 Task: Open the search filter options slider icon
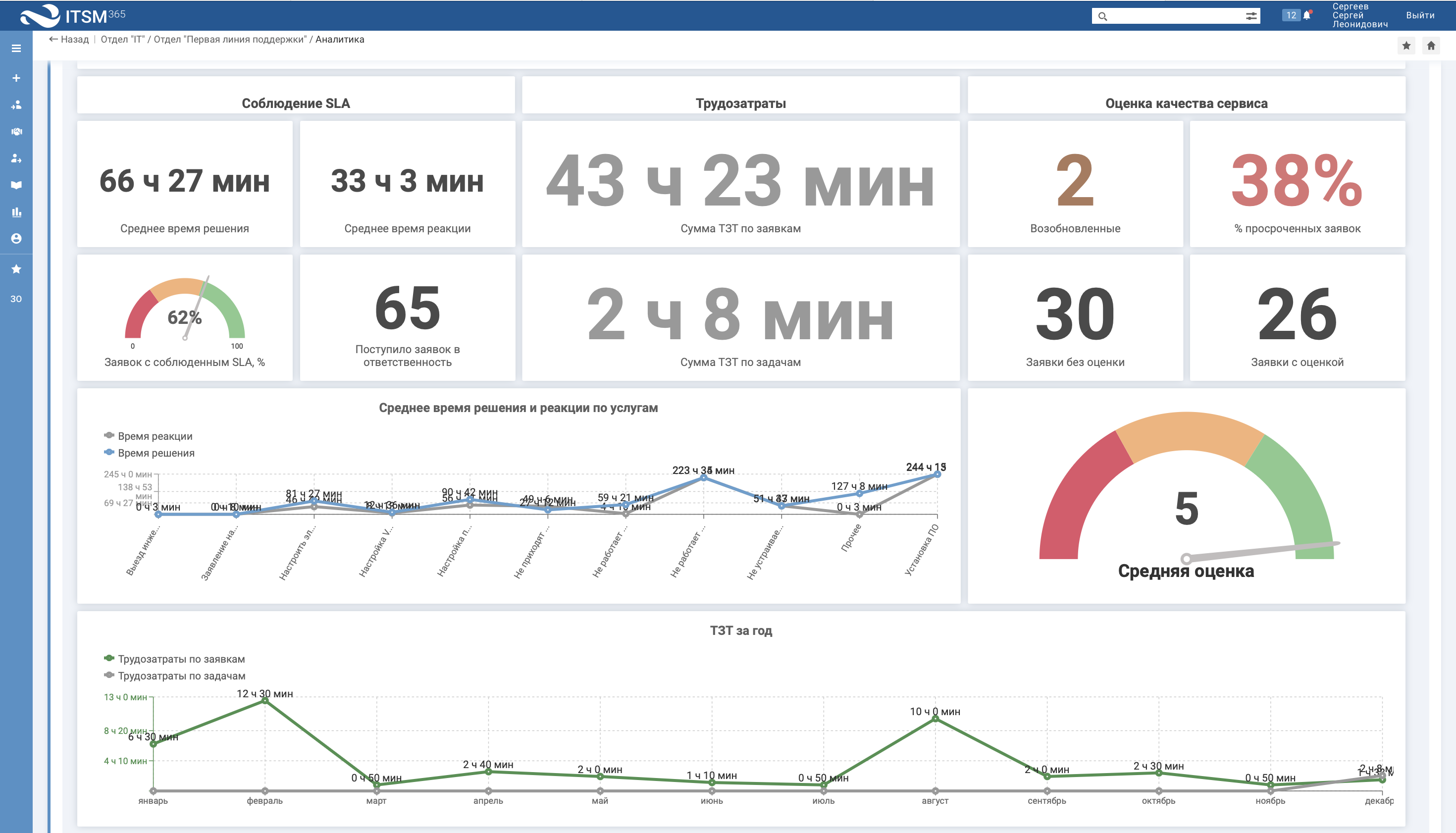[x=1251, y=16]
